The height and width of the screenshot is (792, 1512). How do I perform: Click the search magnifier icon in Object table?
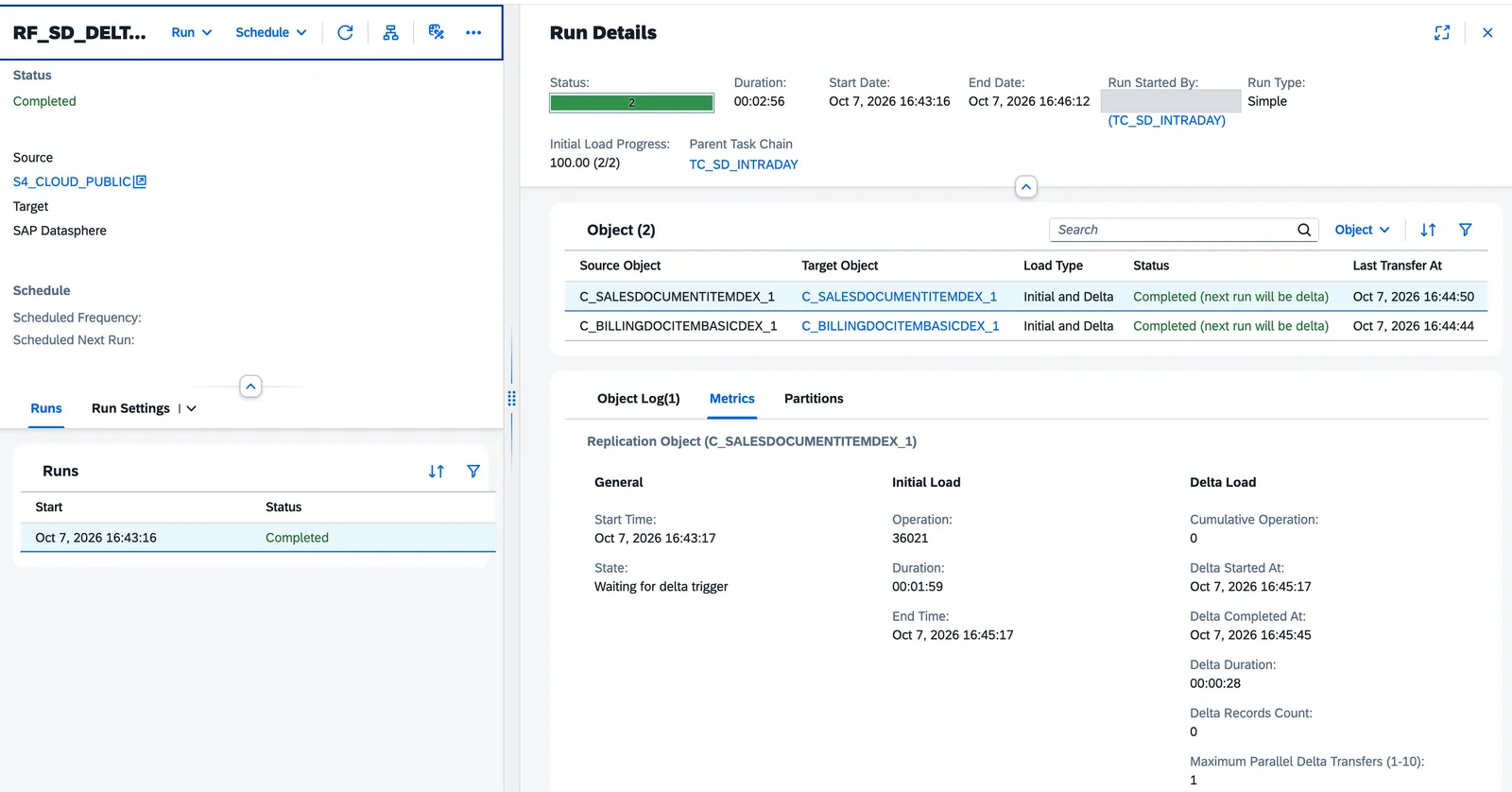pyautogui.click(x=1304, y=230)
